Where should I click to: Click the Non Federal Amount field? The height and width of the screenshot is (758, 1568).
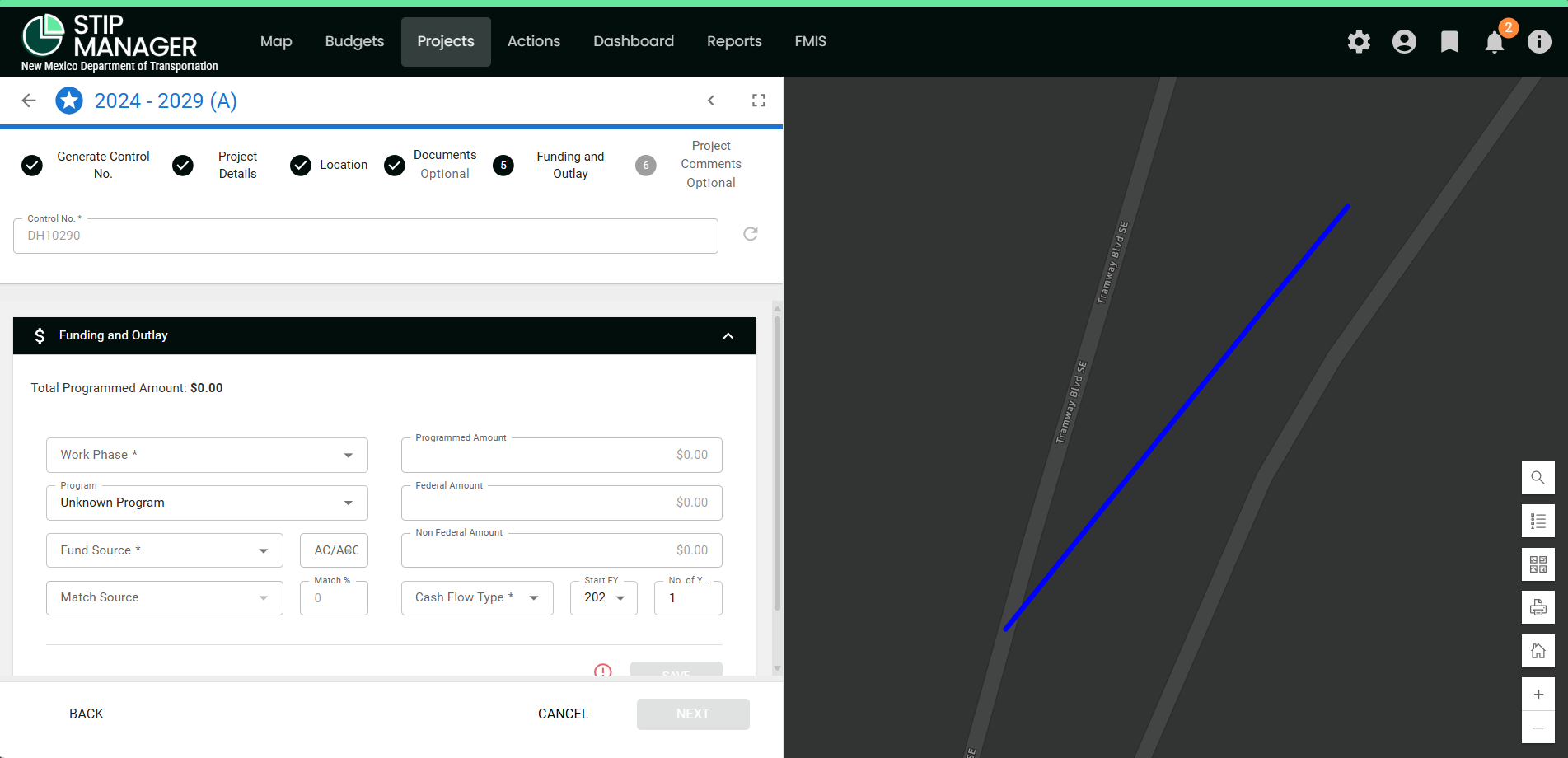point(562,550)
